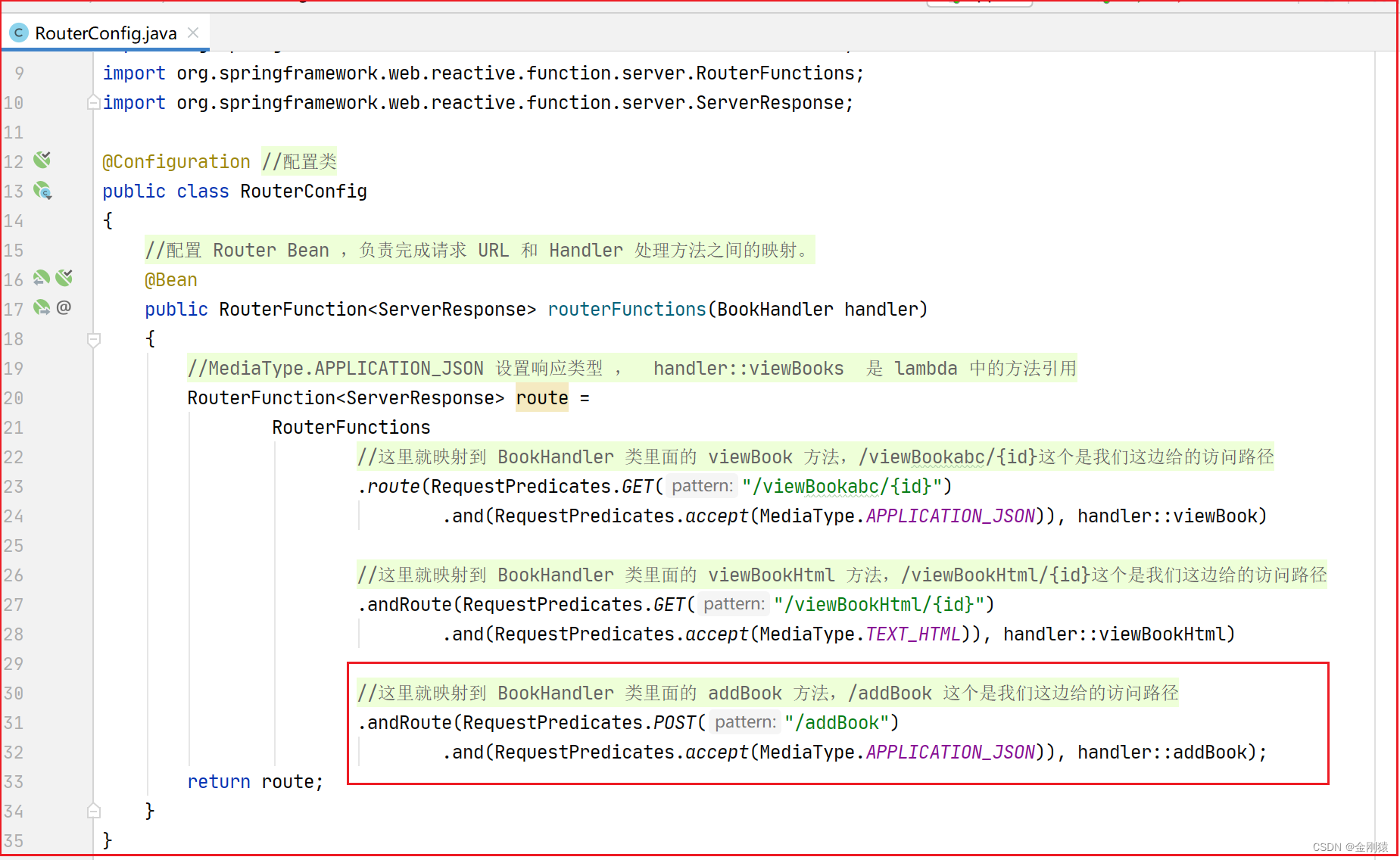Click handler::viewBookHtml on line 28
This screenshot has height=860, width=1400.
1114,634
